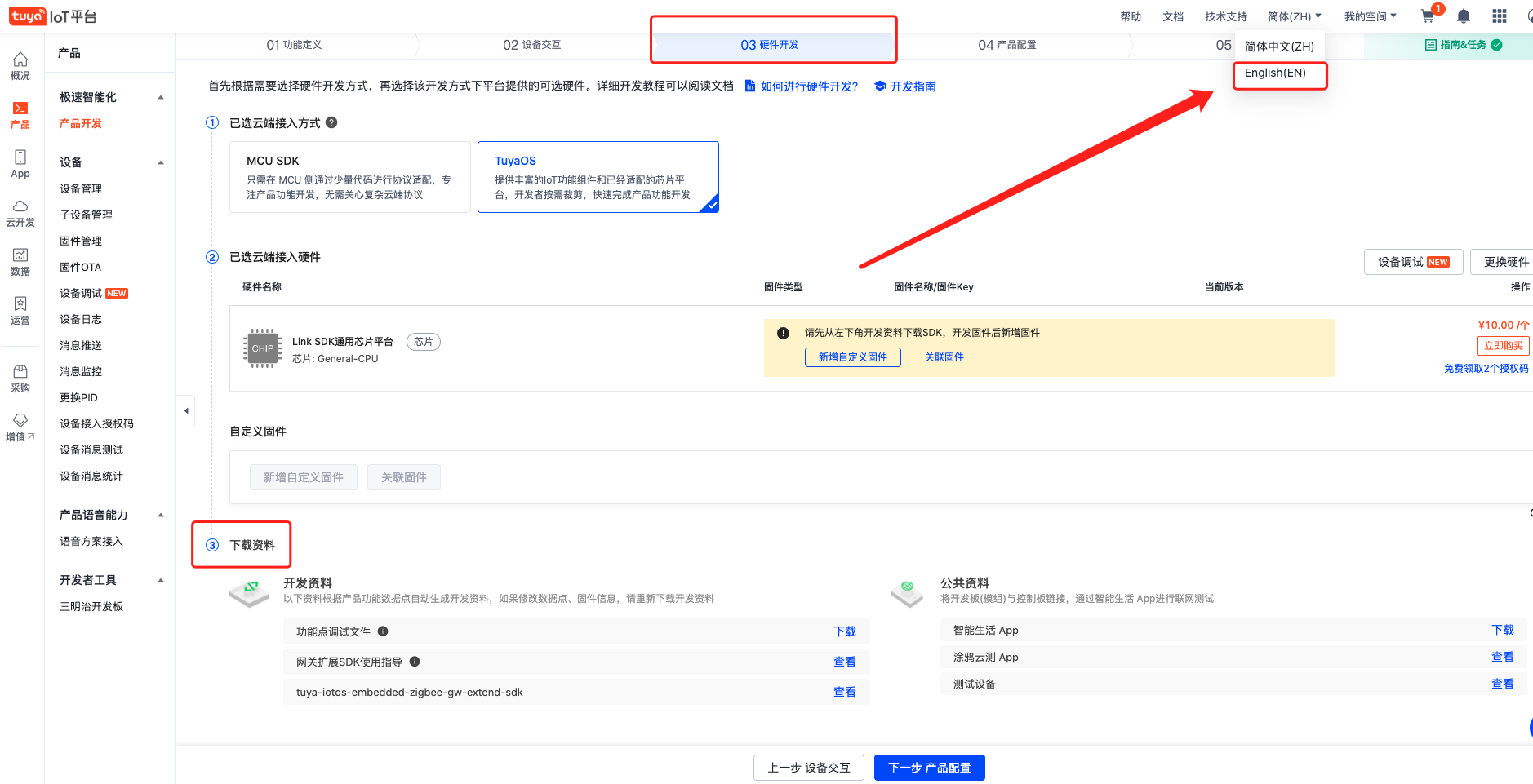The height and width of the screenshot is (784, 1533).
Task: Choose English(EN) from language menu
Action: coord(1275,73)
